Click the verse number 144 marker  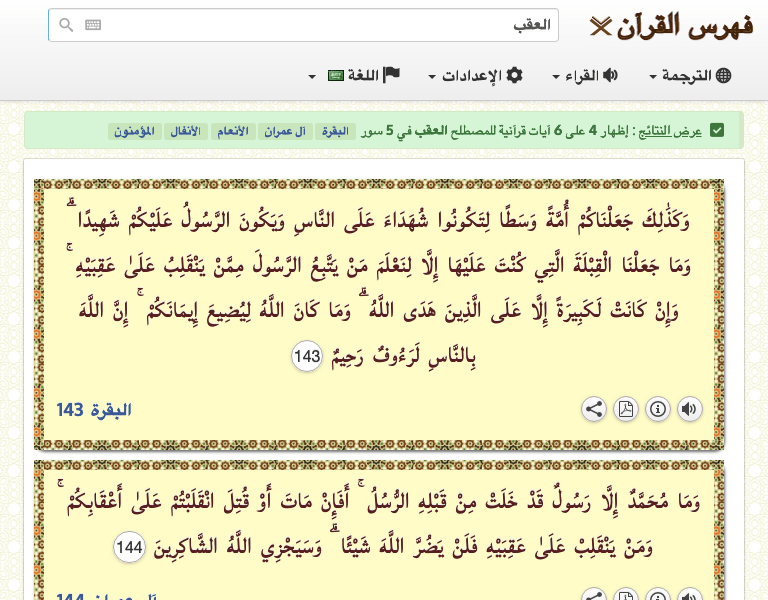130,547
